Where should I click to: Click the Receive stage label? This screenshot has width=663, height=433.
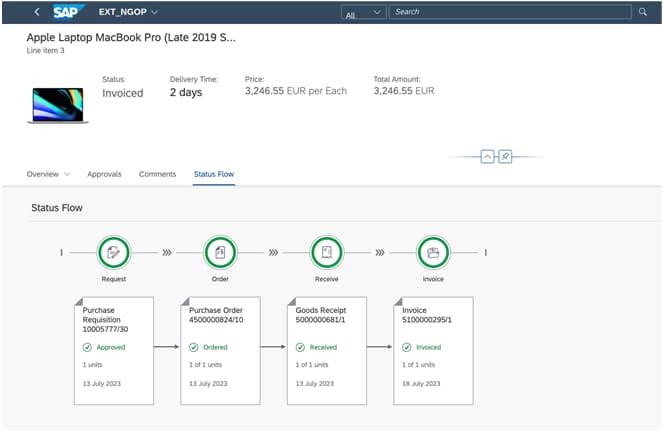click(x=327, y=279)
